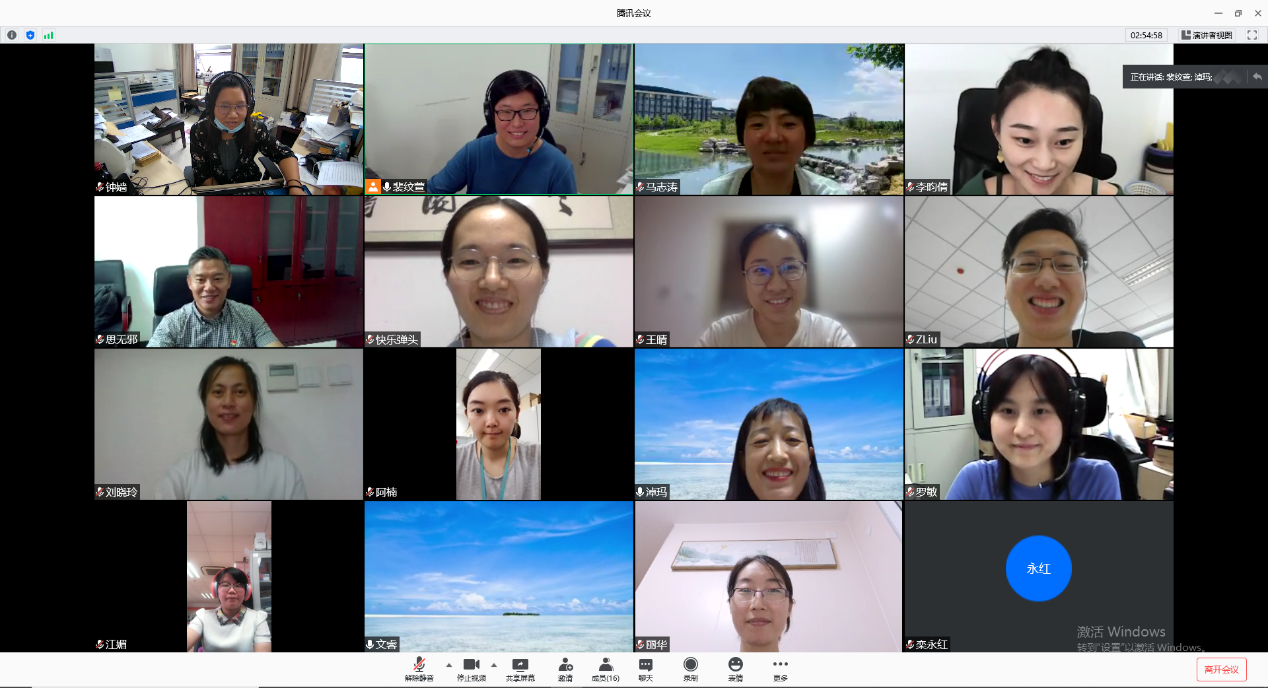Open the emoji reactions (表情)
The height and width of the screenshot is (688, 1268).
click(x=735, y=668)
